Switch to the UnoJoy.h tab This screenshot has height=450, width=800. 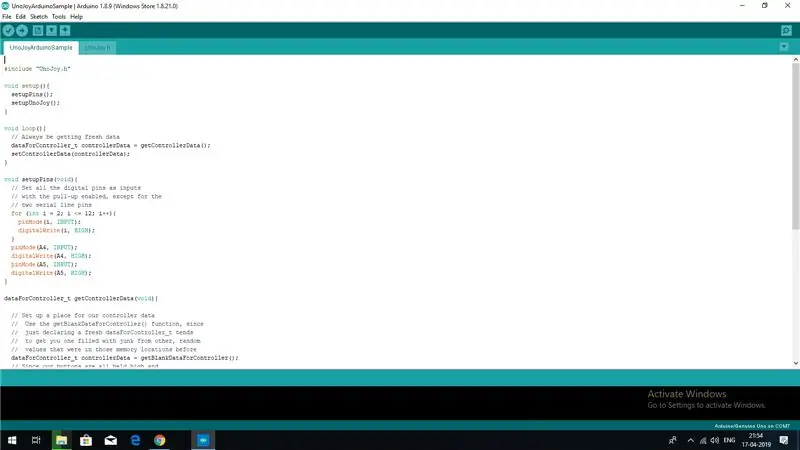click(x=97, y=47)
